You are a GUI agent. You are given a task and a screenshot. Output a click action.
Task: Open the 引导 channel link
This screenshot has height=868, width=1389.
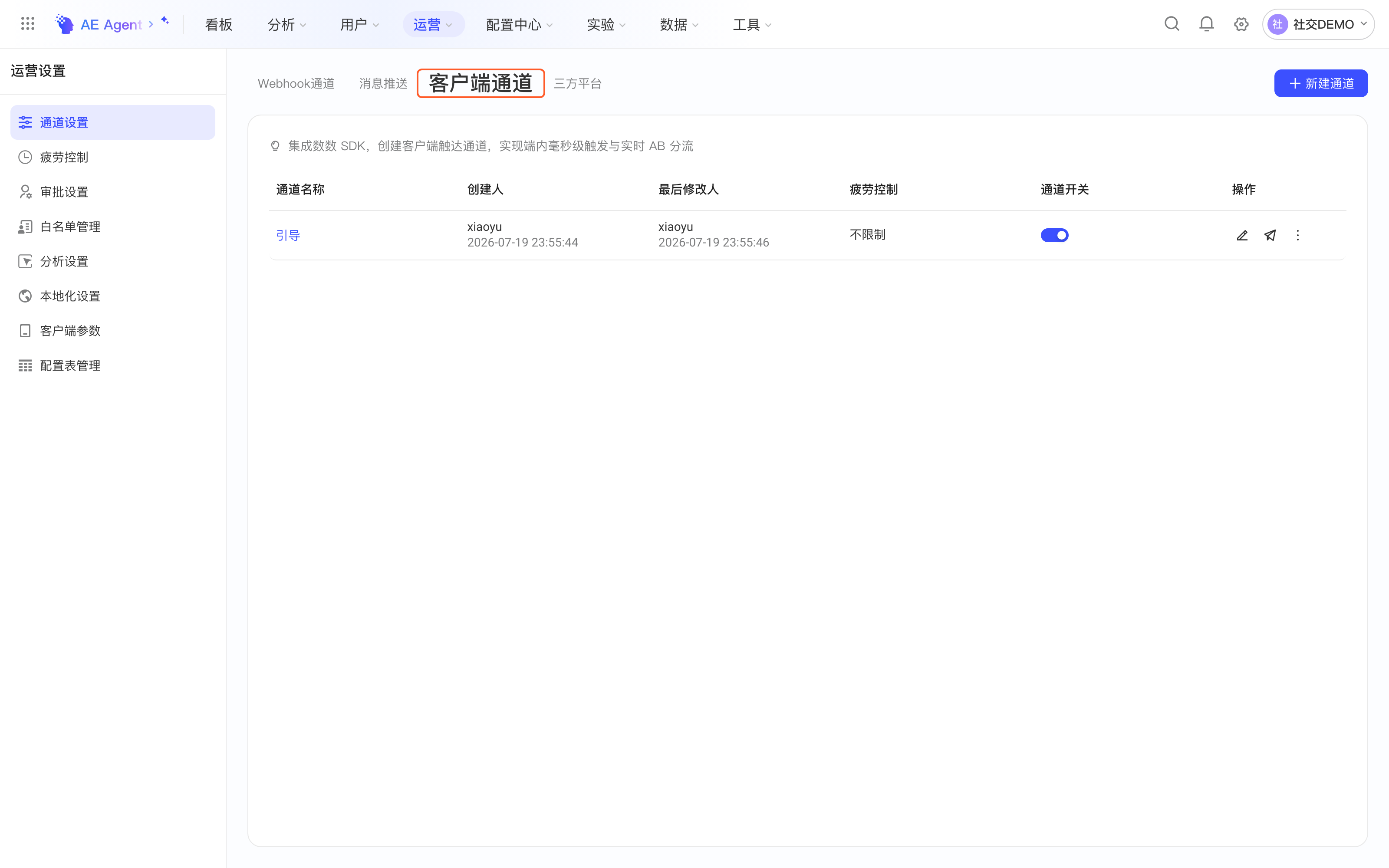[x=288, y=235]
